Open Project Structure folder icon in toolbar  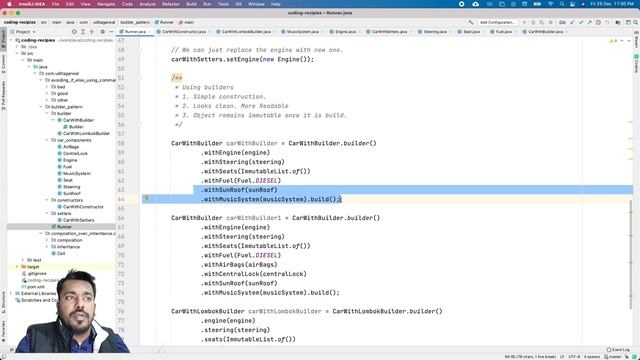pyautogui.click(x=618, y=22)
